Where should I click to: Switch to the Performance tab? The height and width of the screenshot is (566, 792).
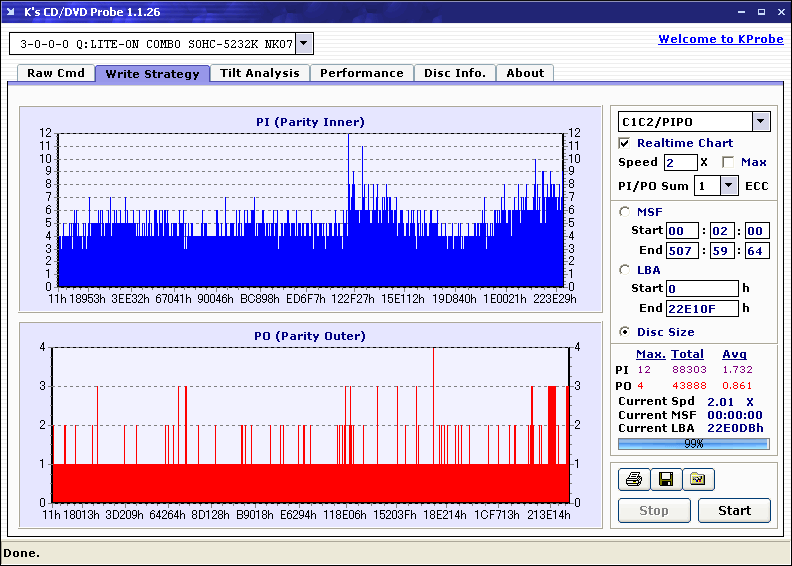[362, 73]
